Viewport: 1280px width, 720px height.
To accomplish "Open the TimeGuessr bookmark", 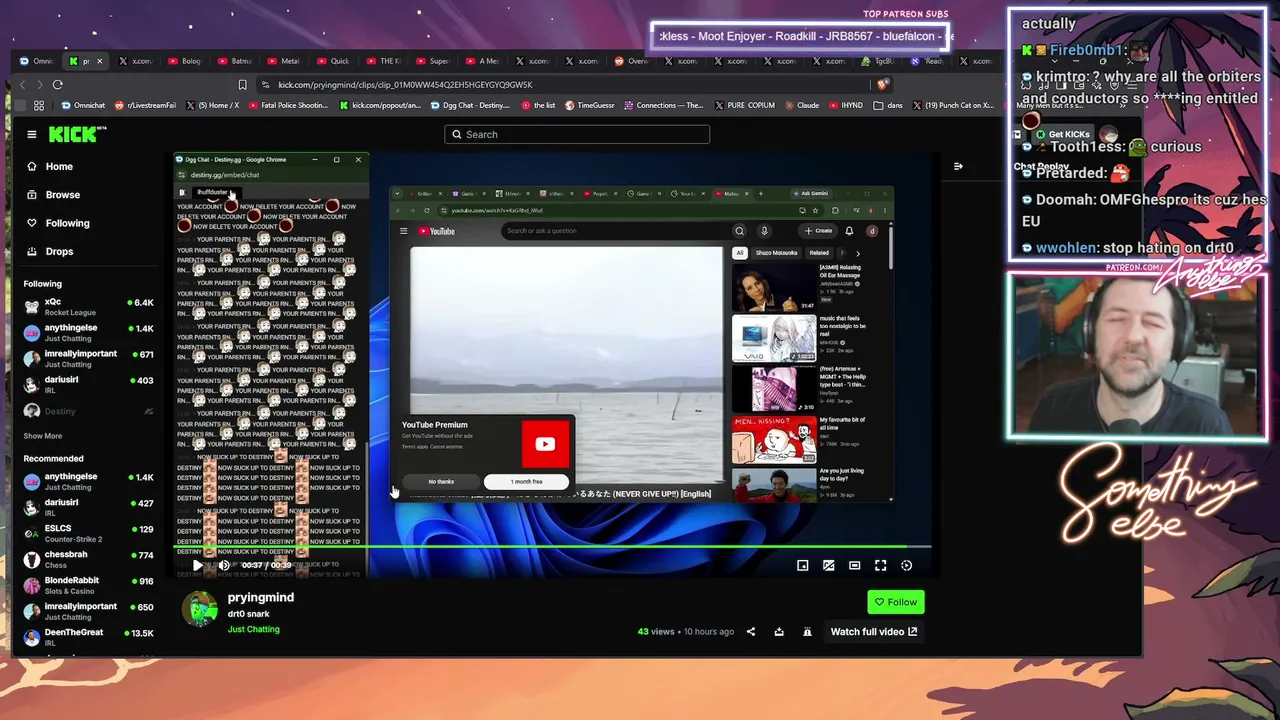I will 590,105.
